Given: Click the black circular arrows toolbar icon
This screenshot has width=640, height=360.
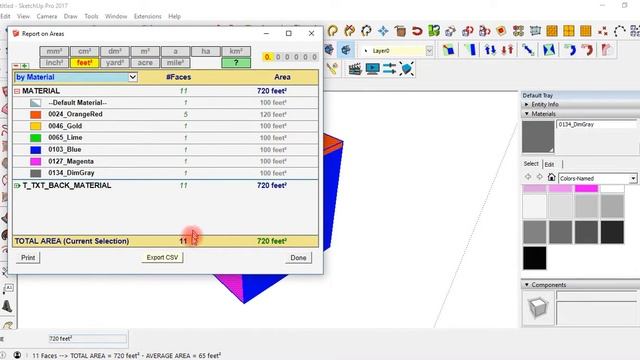Looking at the screenshot, I should (x=366, y=31).
